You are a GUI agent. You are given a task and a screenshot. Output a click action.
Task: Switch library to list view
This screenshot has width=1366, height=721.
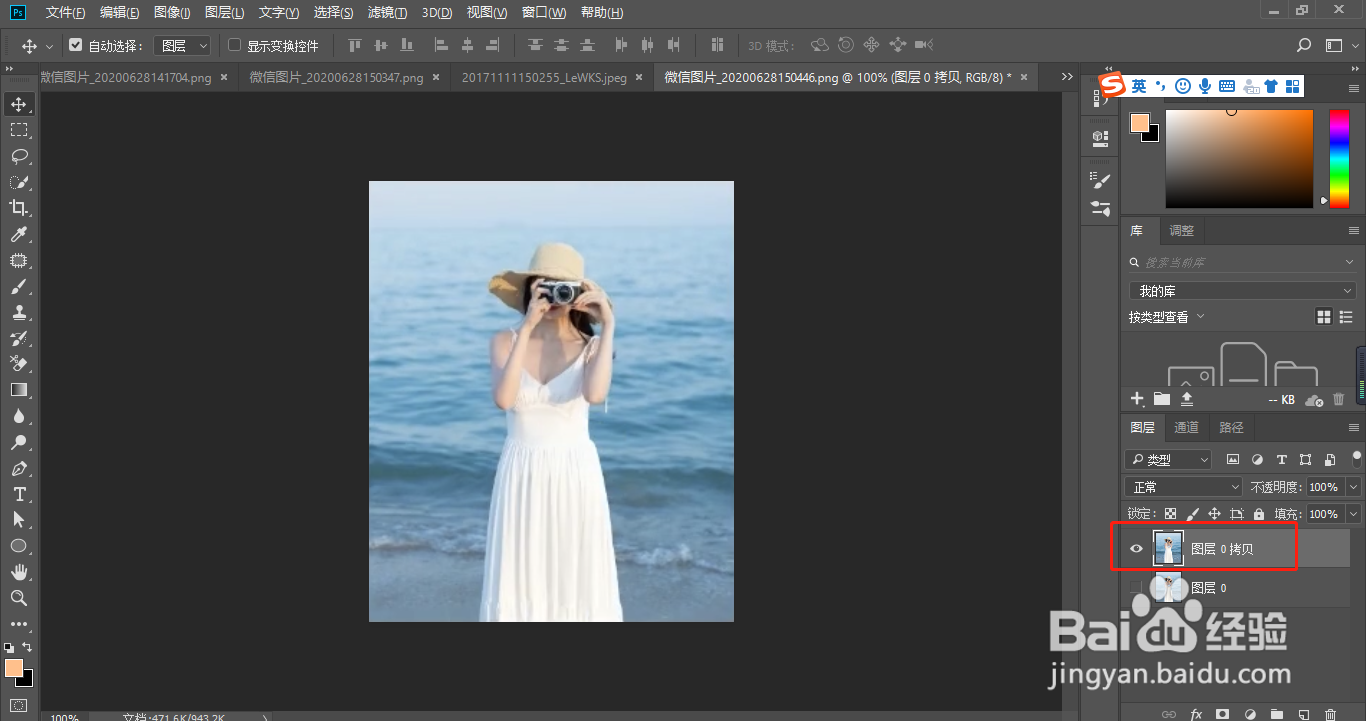(1346, 317)
